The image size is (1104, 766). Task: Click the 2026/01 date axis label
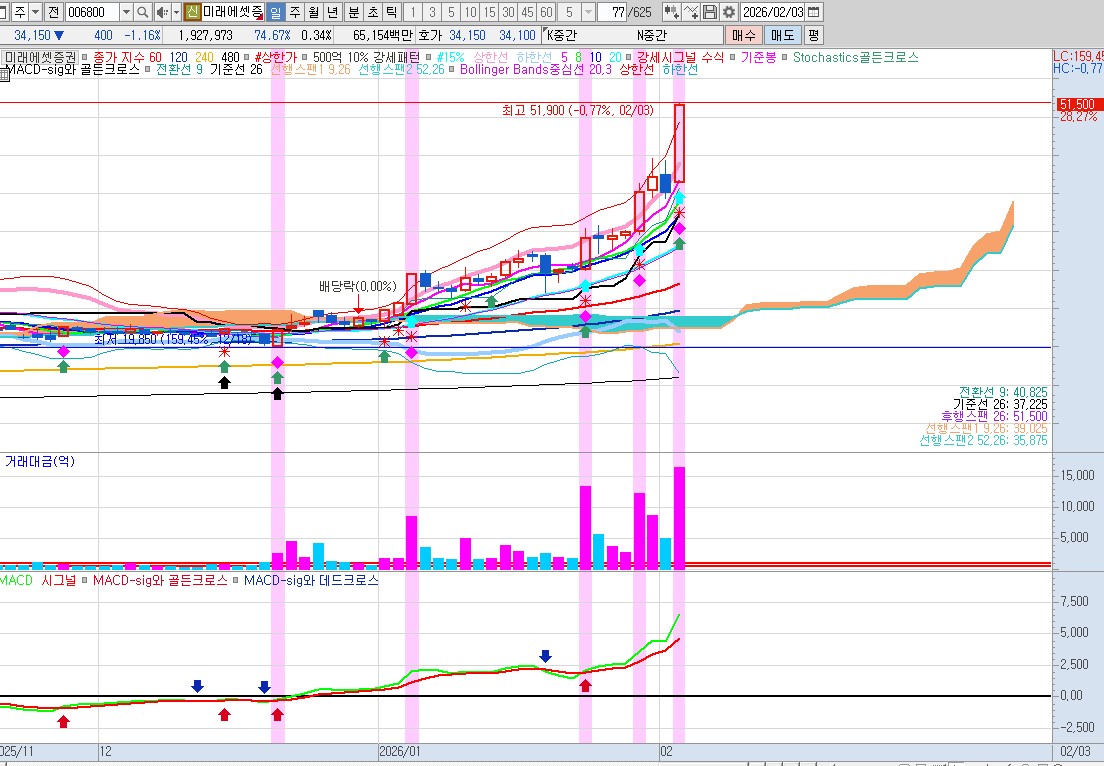[400, 751]
